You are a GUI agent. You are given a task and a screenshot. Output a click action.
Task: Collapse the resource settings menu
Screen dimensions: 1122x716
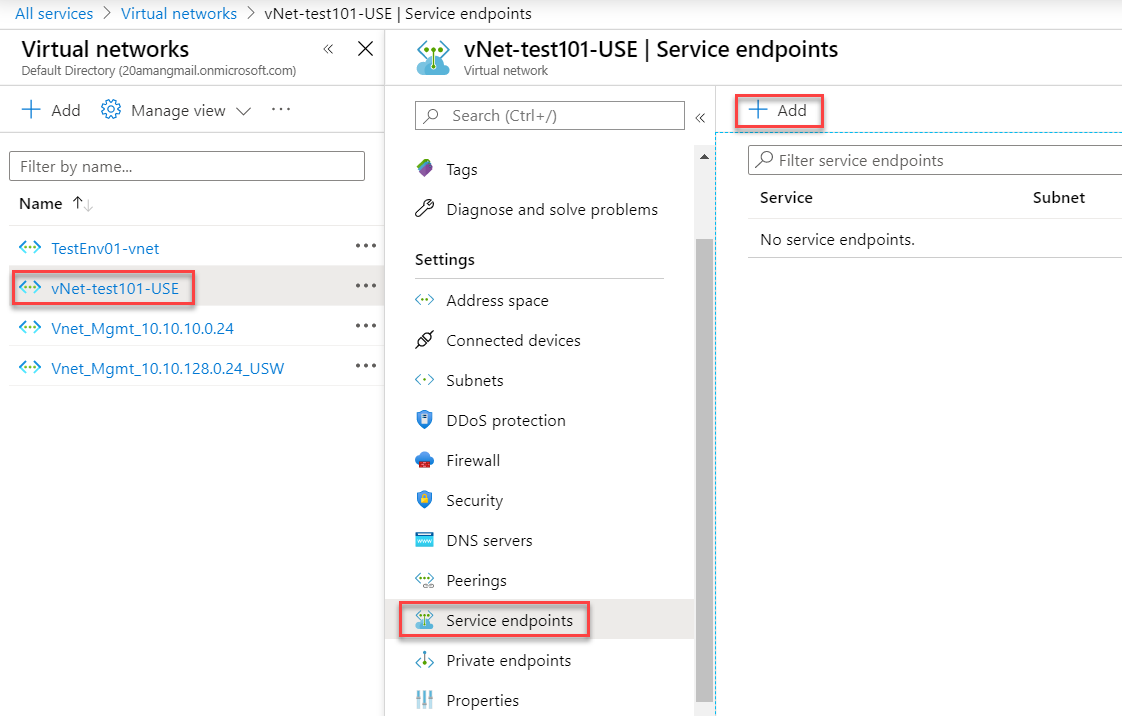click(x=701, y=117)
